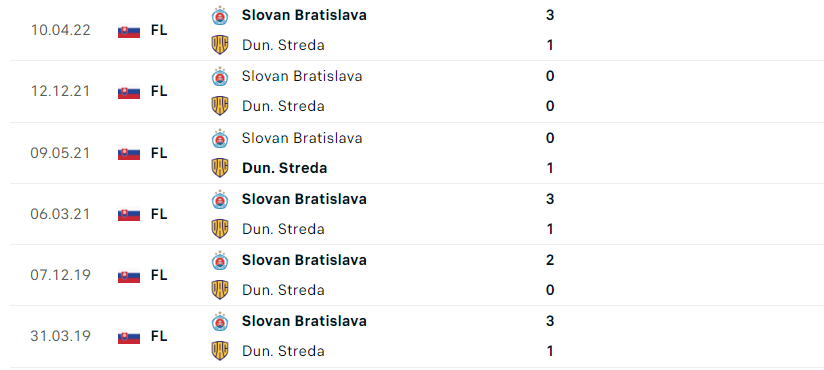This screenshot has width=824, height=370.
Task: Click Dun. Streda crest in 09.05.21 match
Action: (220, 168)
